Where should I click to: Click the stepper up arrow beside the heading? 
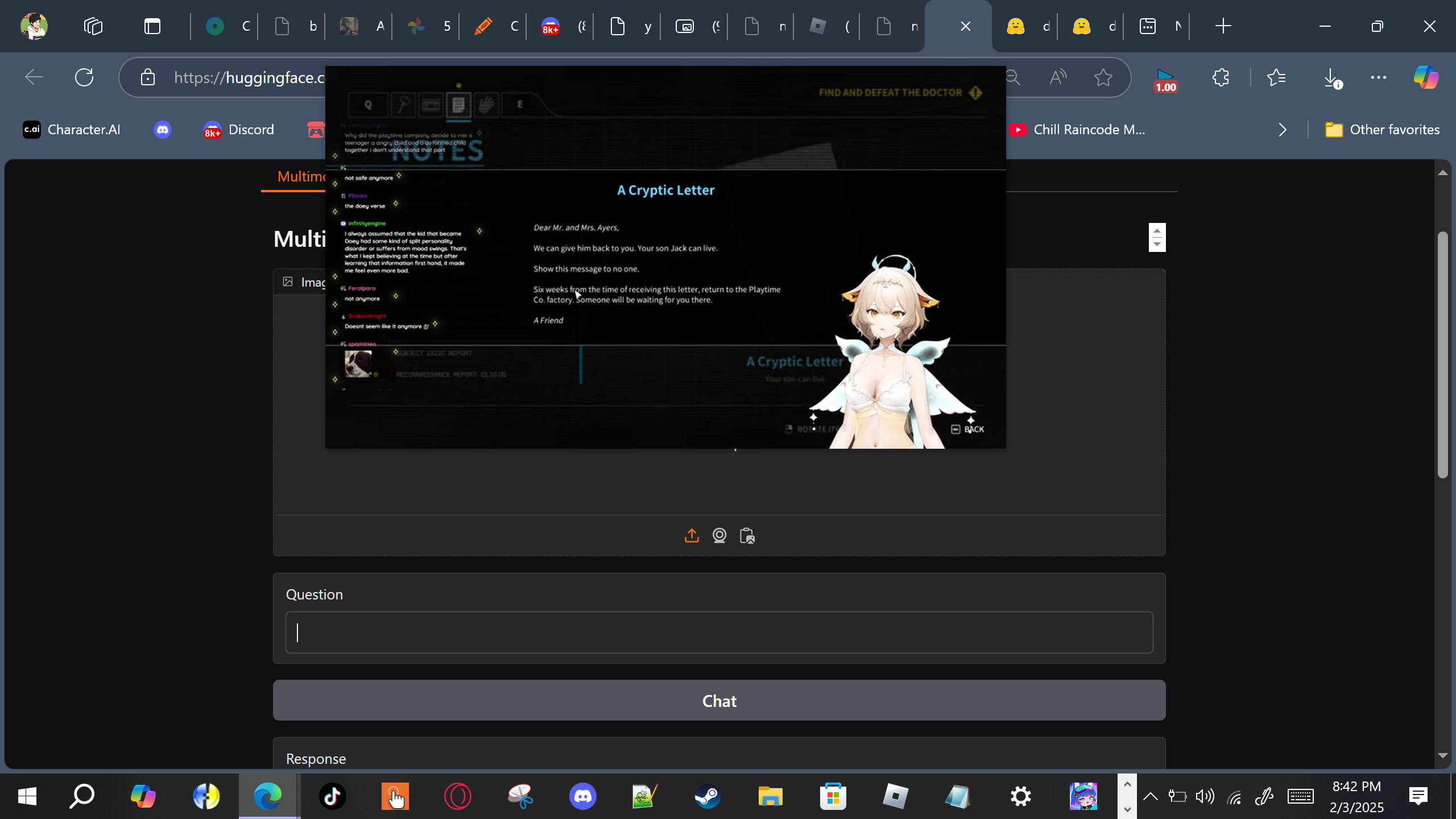(1157, 230)
